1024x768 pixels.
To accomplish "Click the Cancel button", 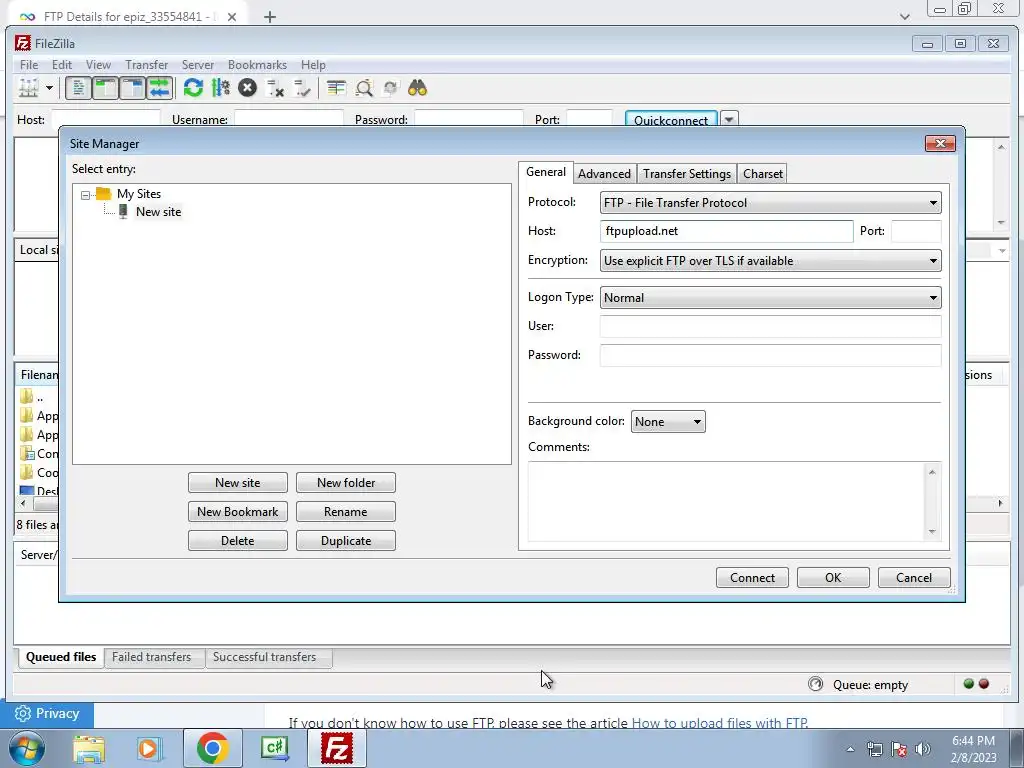I will point(914,577).
